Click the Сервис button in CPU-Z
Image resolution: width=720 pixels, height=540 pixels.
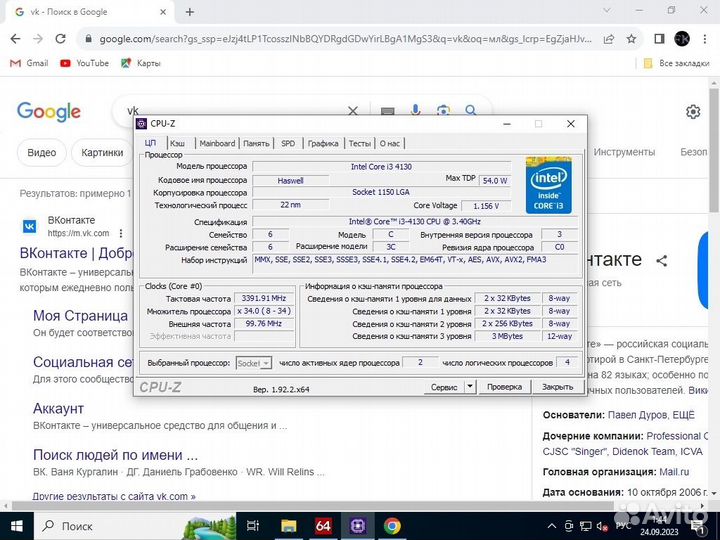coord(444,387)
